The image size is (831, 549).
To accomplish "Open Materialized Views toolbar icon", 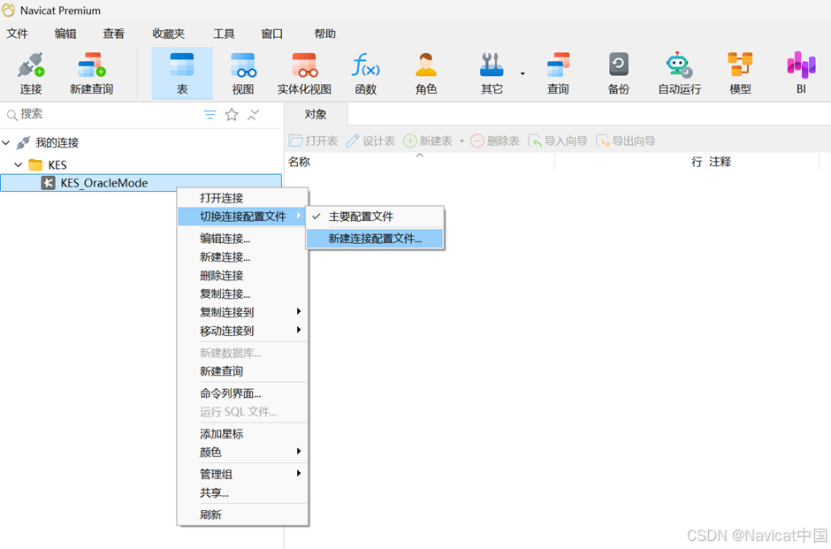I will coord(304,73).
